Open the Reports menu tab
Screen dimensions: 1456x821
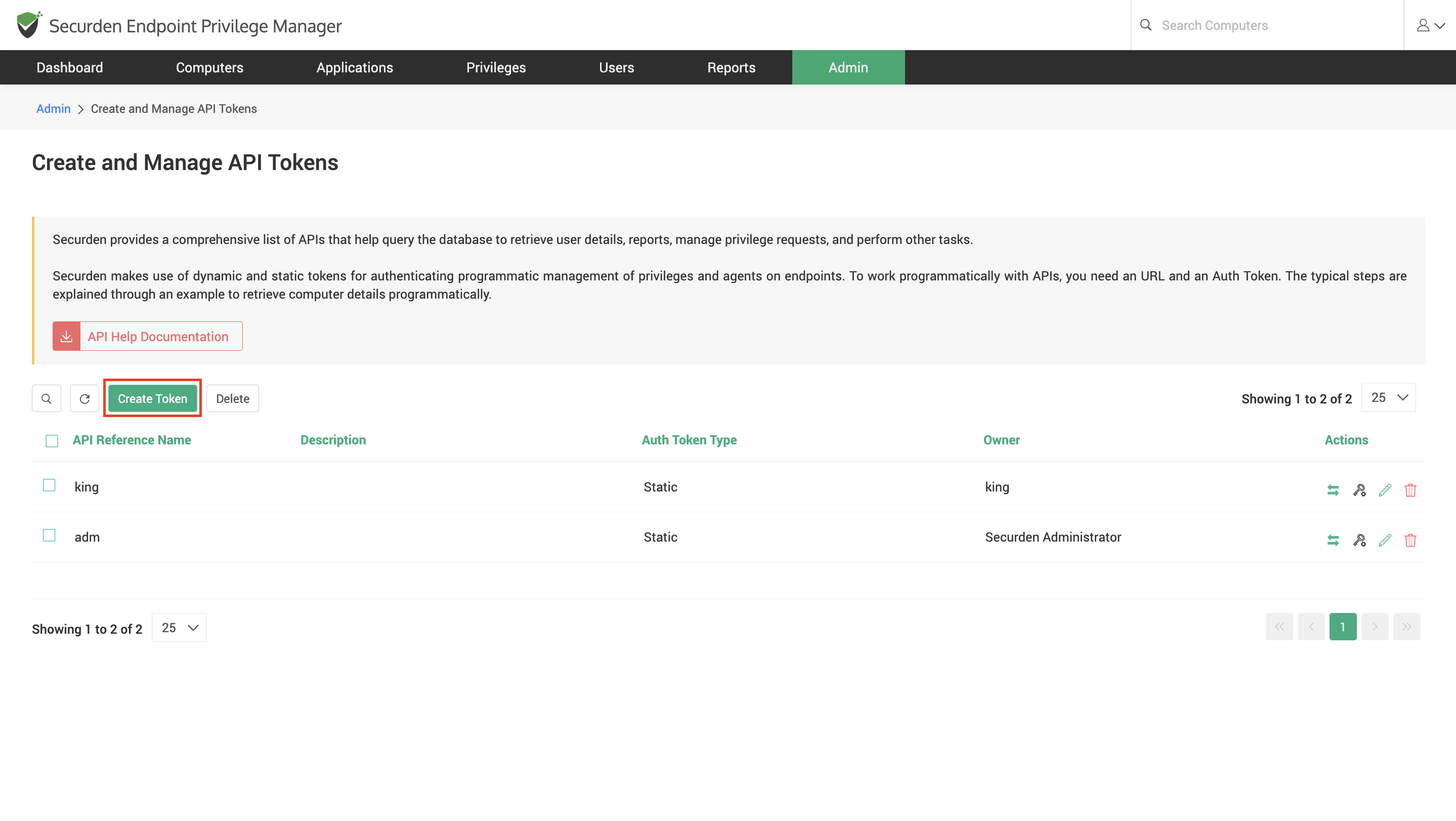click(x=731, y=68)
